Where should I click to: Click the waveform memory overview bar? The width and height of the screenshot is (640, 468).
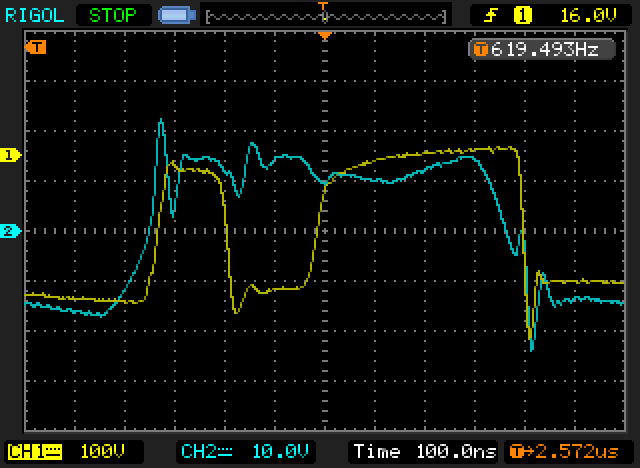[x=324, y=17]
